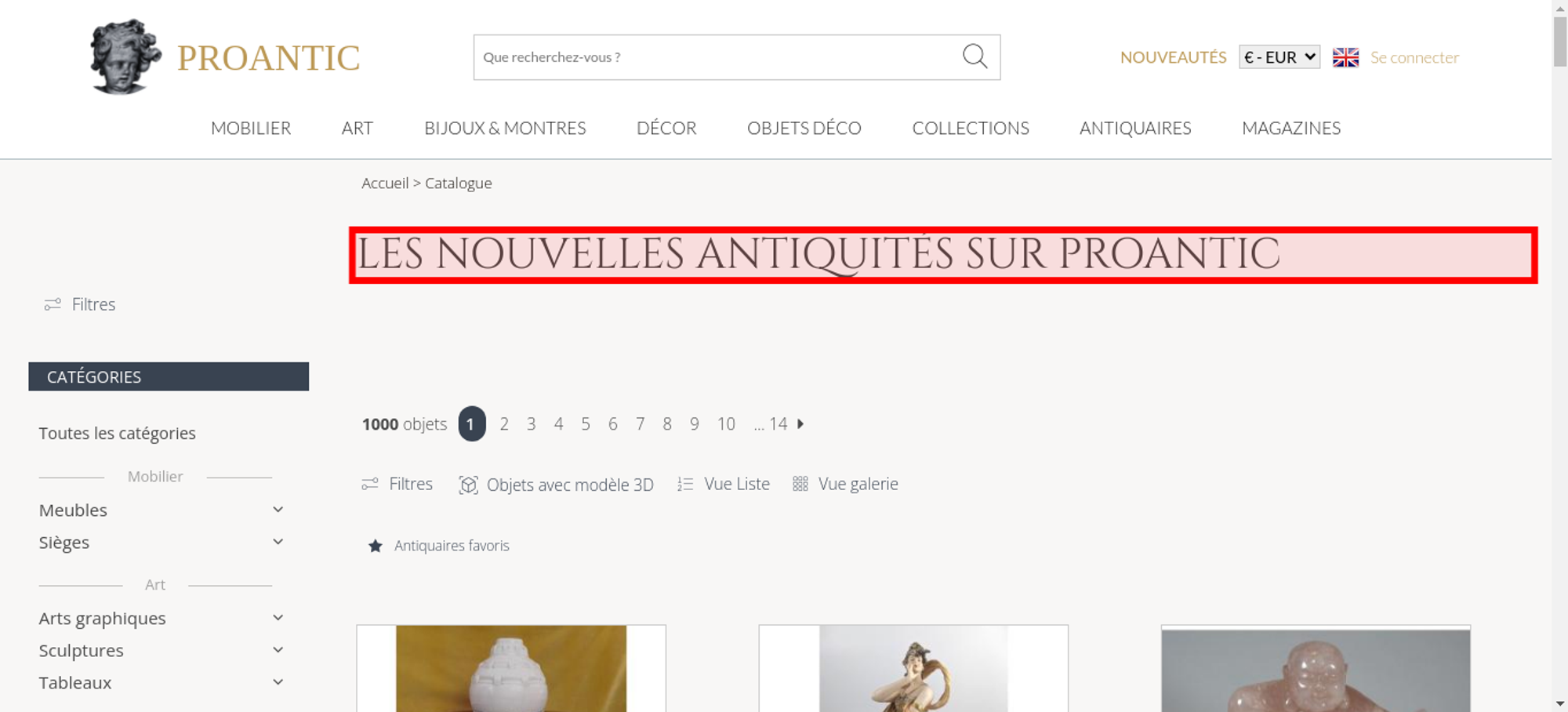
Task: Switch to Vue galerie
Action: (x=845, y=484)
